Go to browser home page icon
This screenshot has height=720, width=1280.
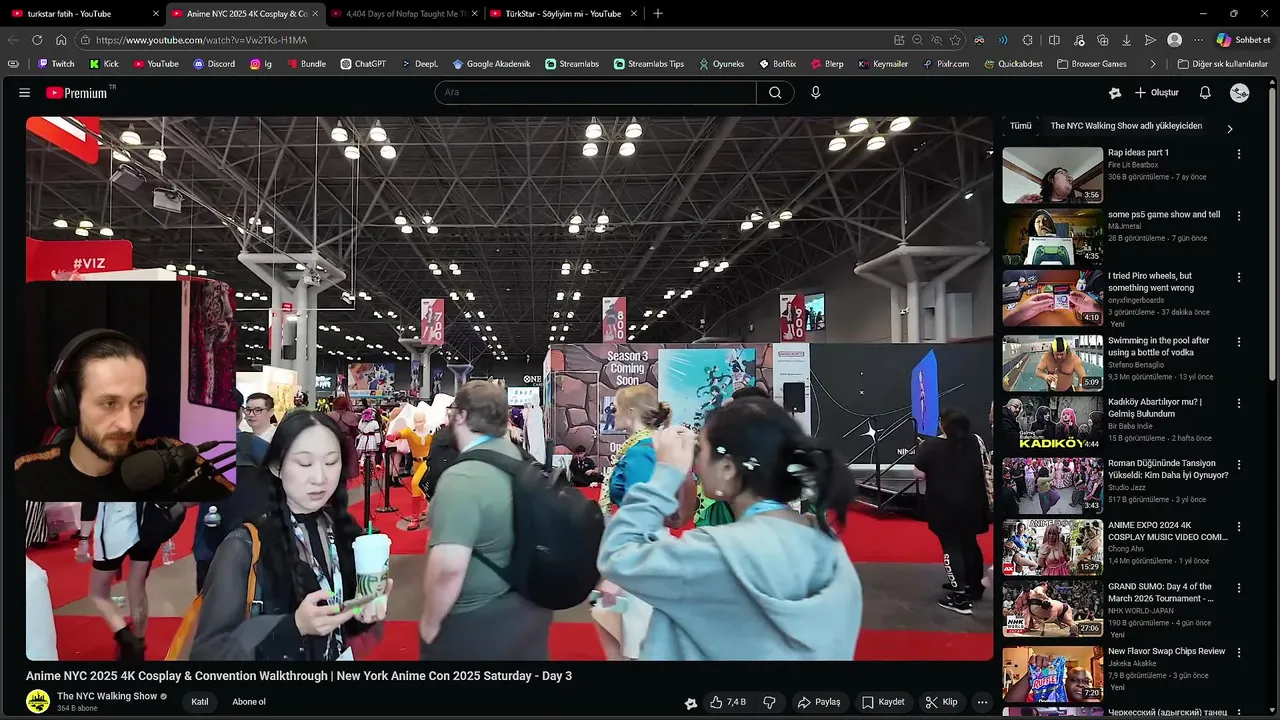(x=61, y=40)
